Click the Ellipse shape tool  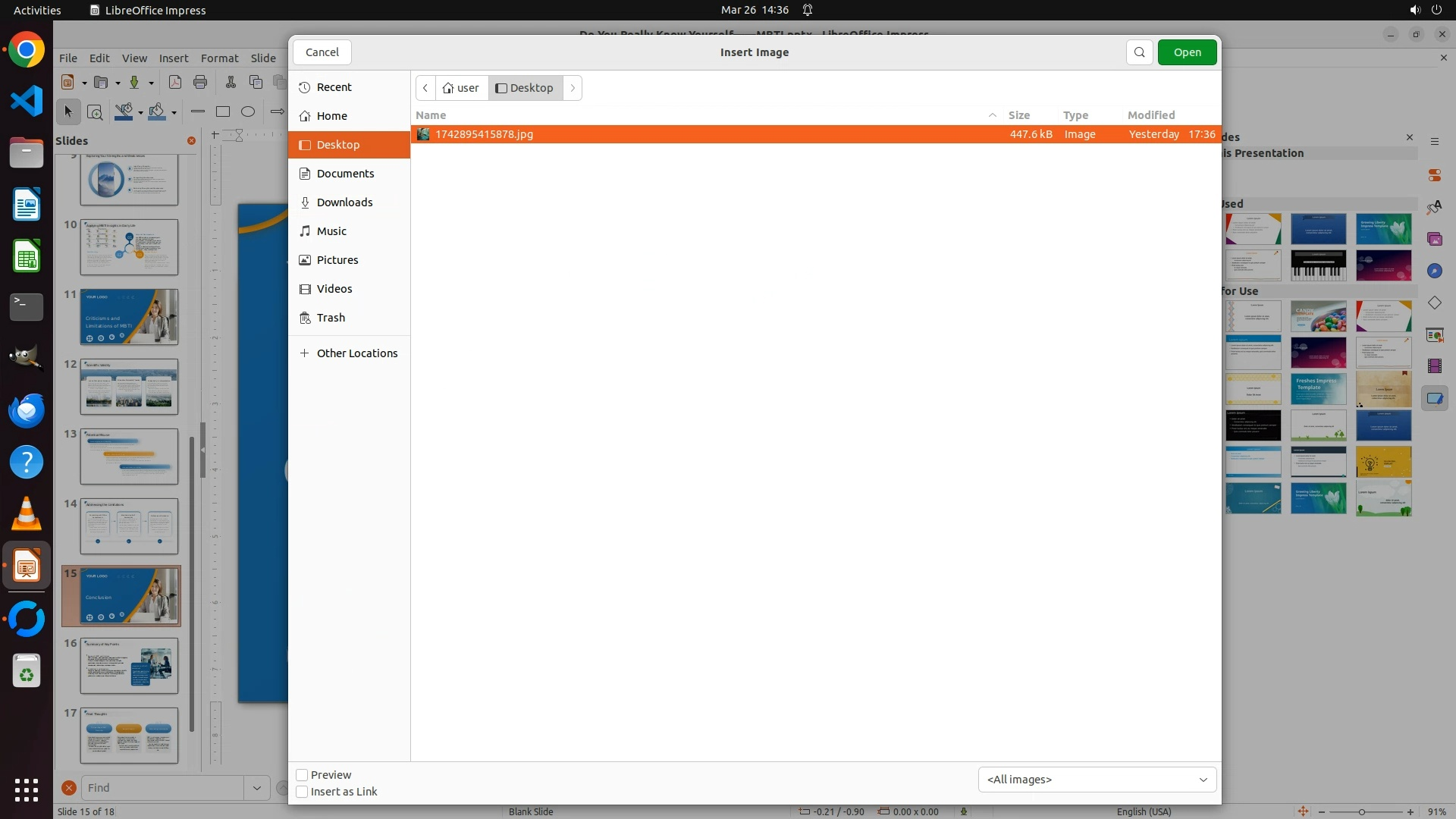(248, 112)
